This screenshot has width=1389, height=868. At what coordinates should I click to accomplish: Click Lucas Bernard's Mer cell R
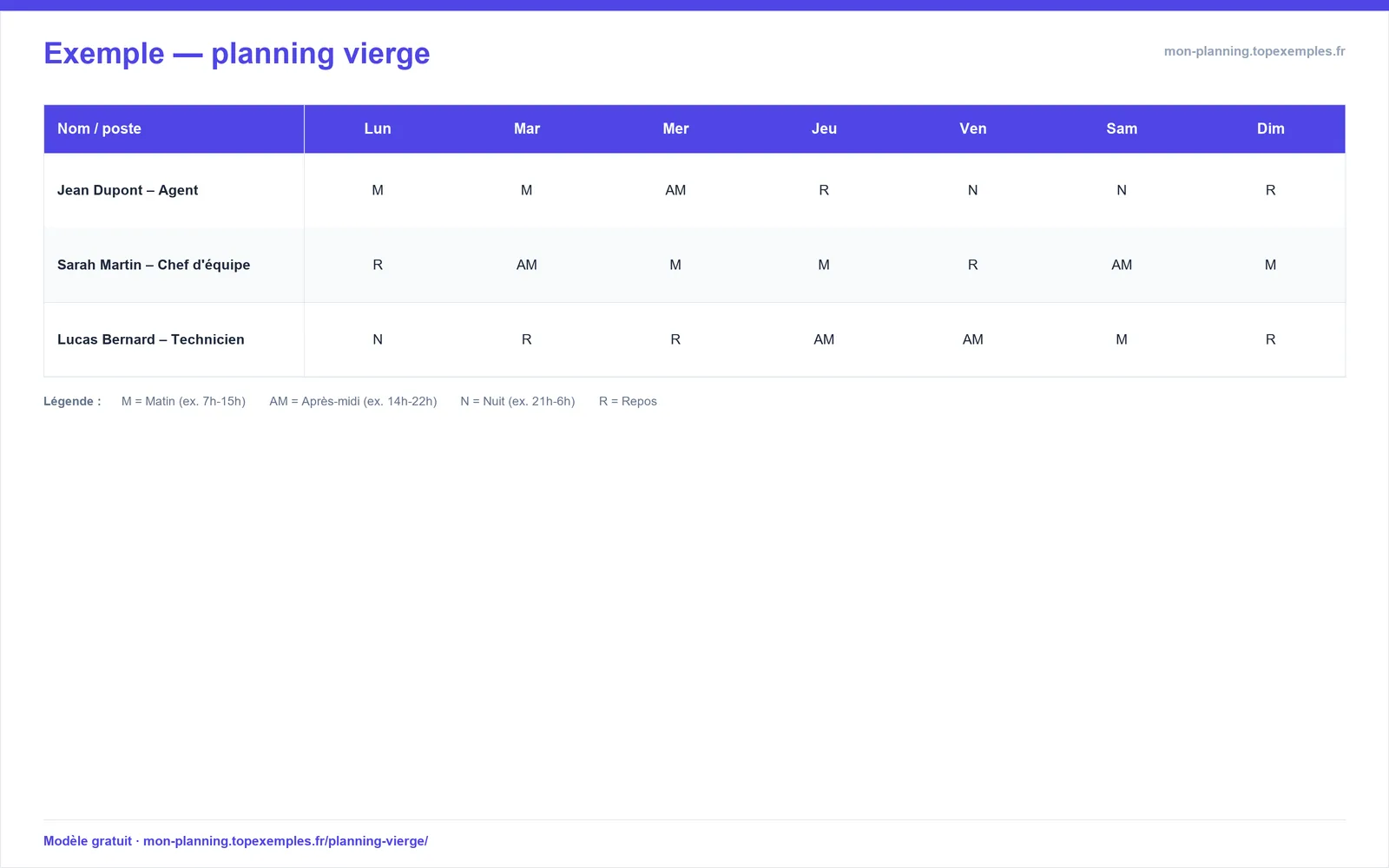tap(675, 339)
